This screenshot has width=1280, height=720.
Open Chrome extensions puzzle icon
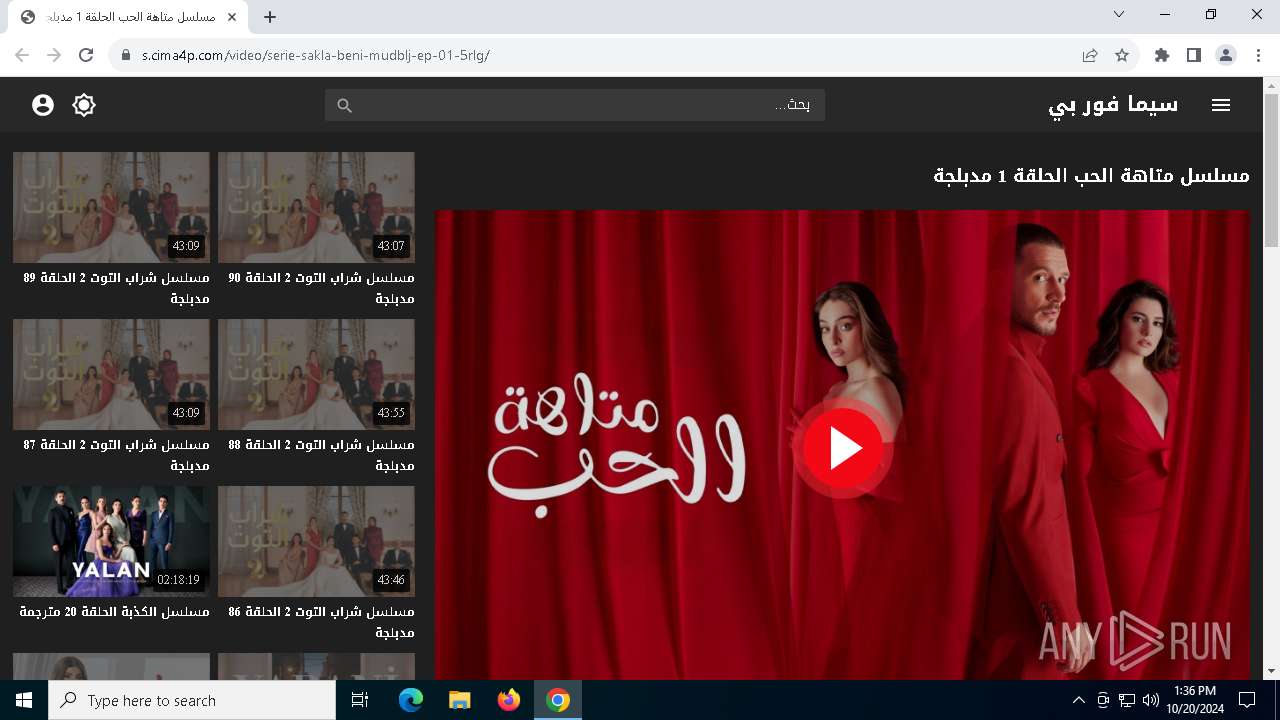click(1162, 55)
